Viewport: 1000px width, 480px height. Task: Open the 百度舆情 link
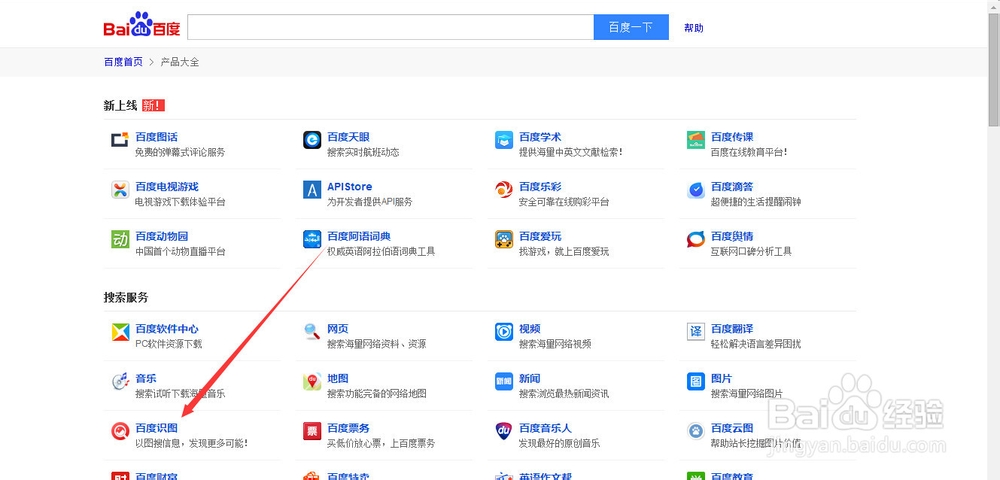tap(732, 236)
